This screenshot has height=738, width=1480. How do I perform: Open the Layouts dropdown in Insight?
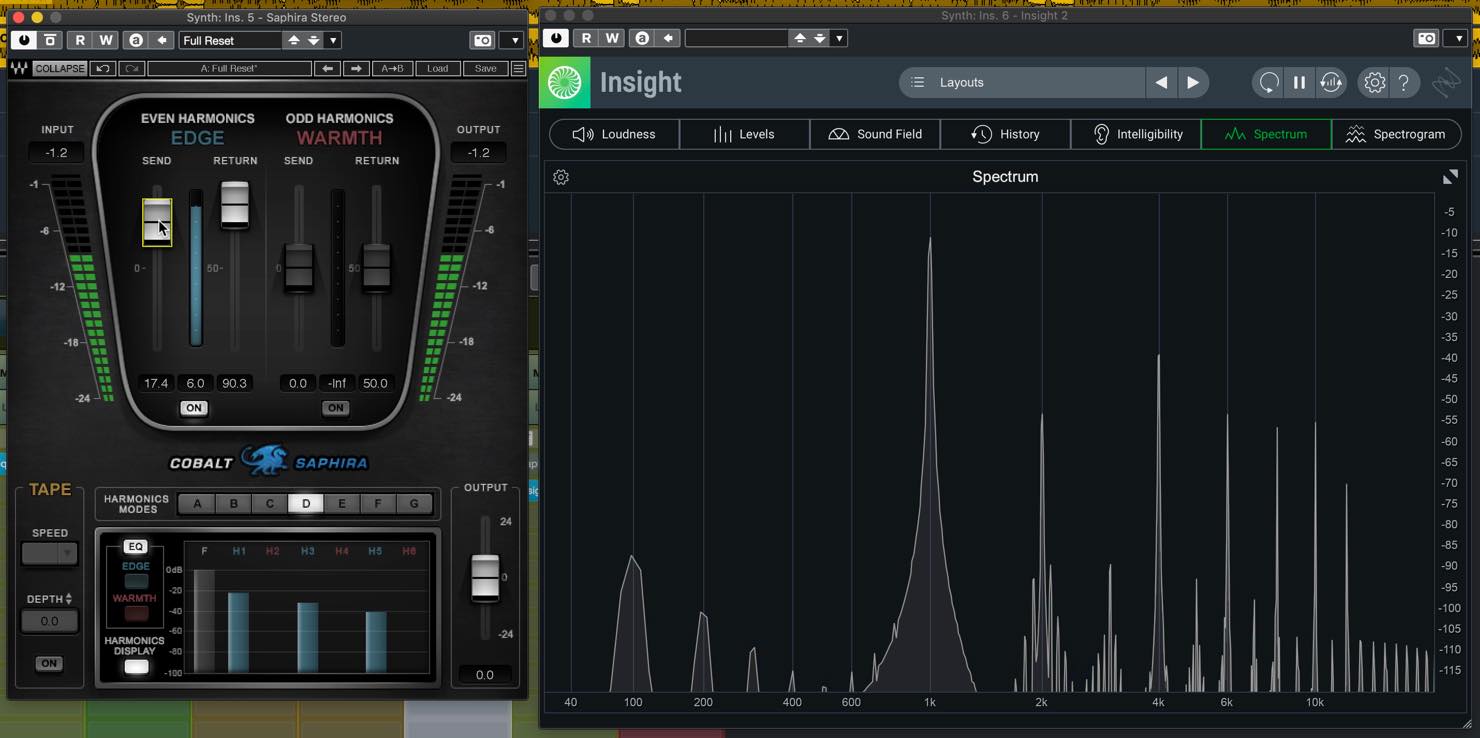click(x=1022, y=83)
